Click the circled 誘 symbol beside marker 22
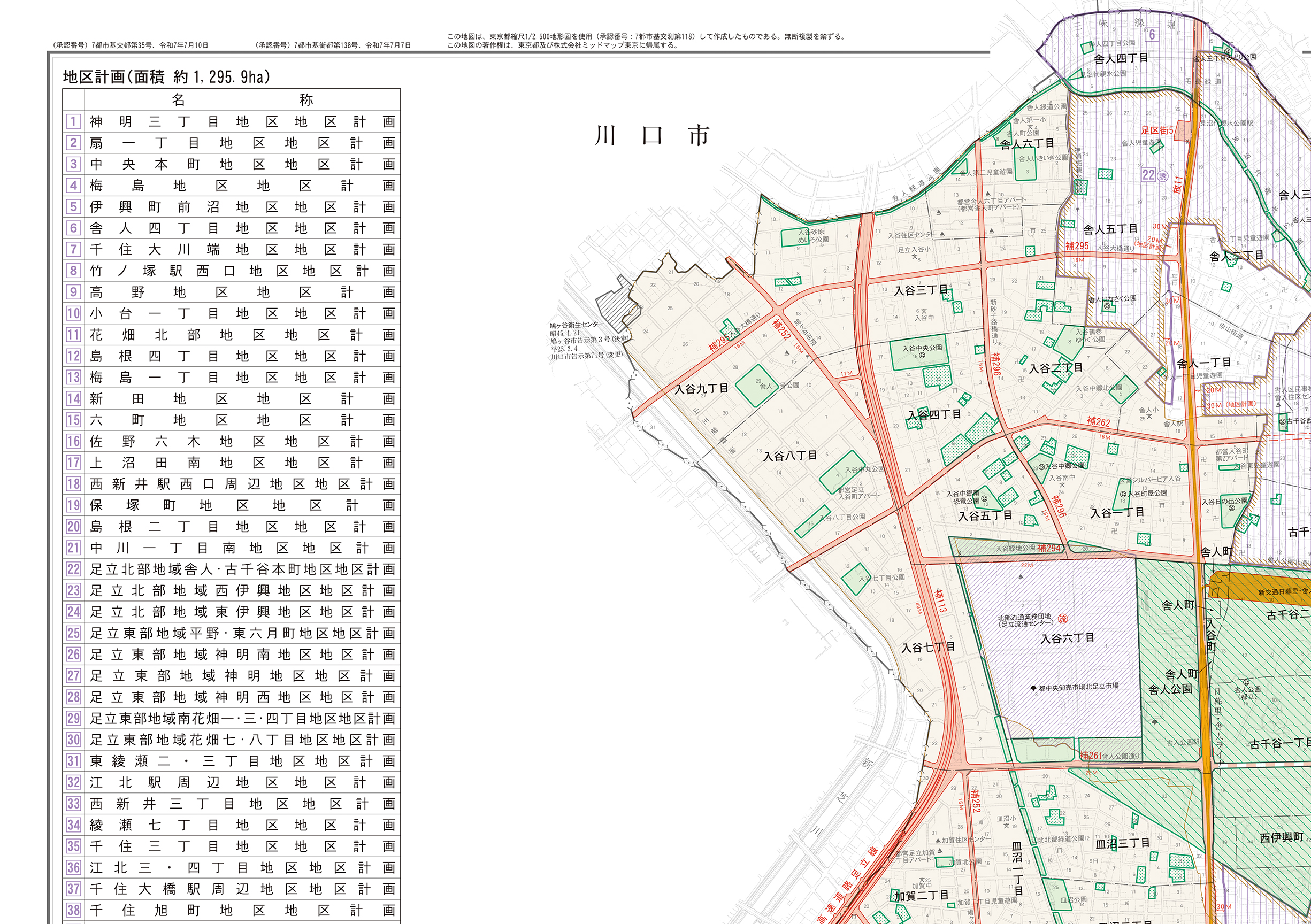1311x924 pixels. [x=1163, y=176]
